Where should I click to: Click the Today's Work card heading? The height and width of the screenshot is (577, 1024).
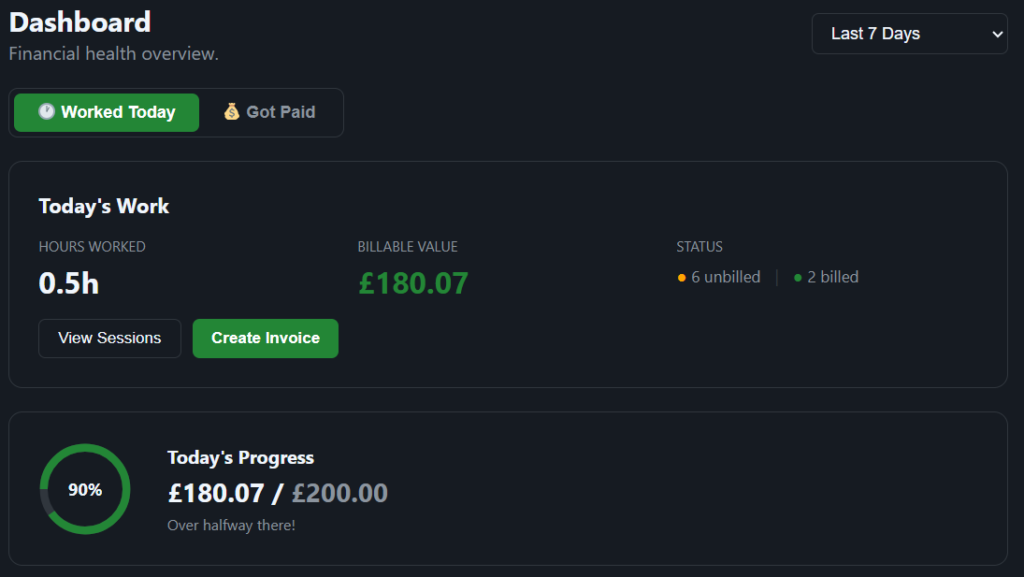pos(104,207)
